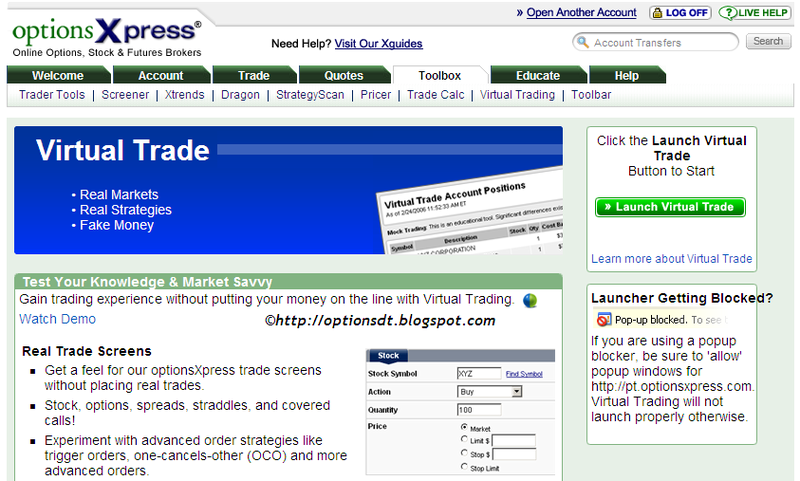
Task: Open Trade Calc submenu item
Action: [436, 95]
